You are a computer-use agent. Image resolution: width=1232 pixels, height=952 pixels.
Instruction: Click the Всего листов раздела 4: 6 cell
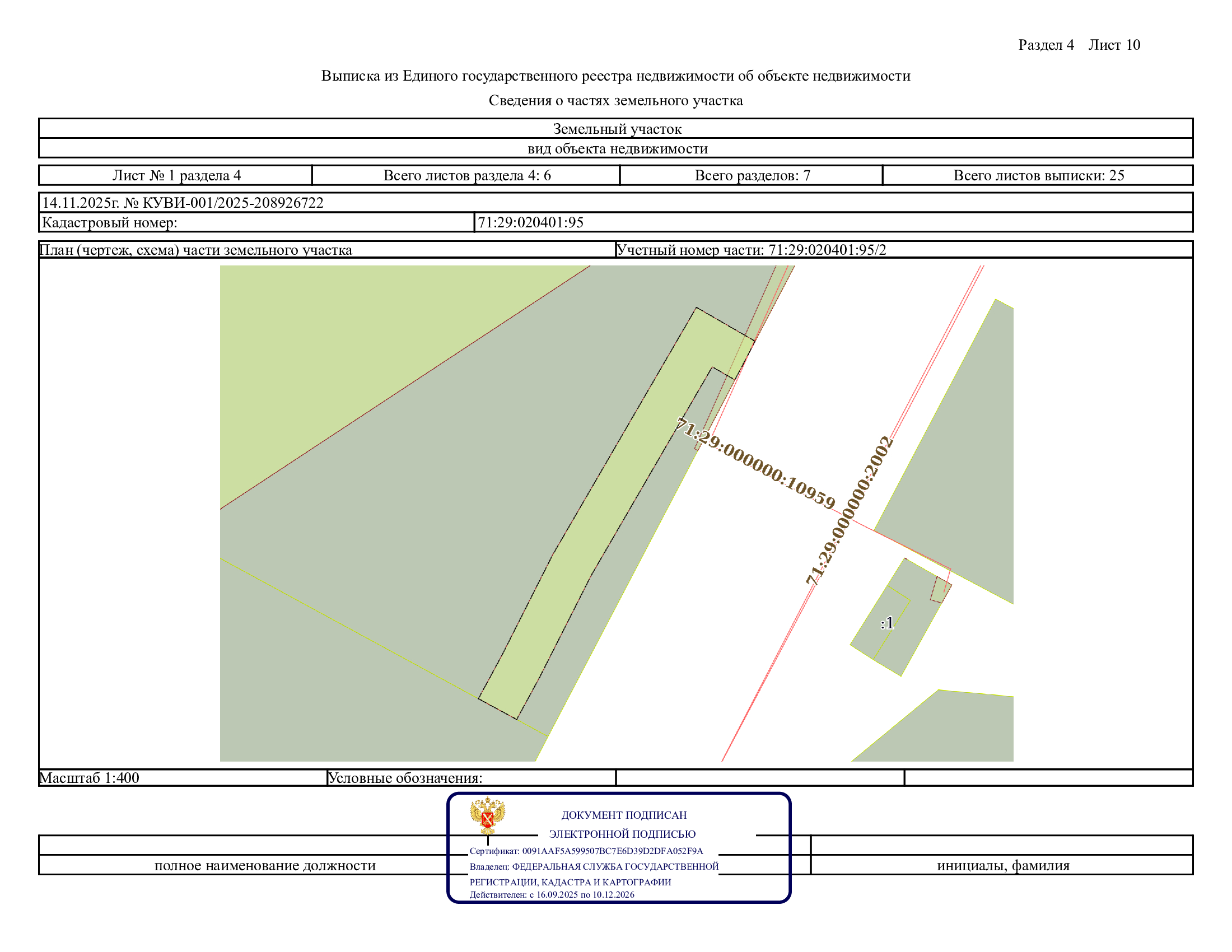point(466,175)
